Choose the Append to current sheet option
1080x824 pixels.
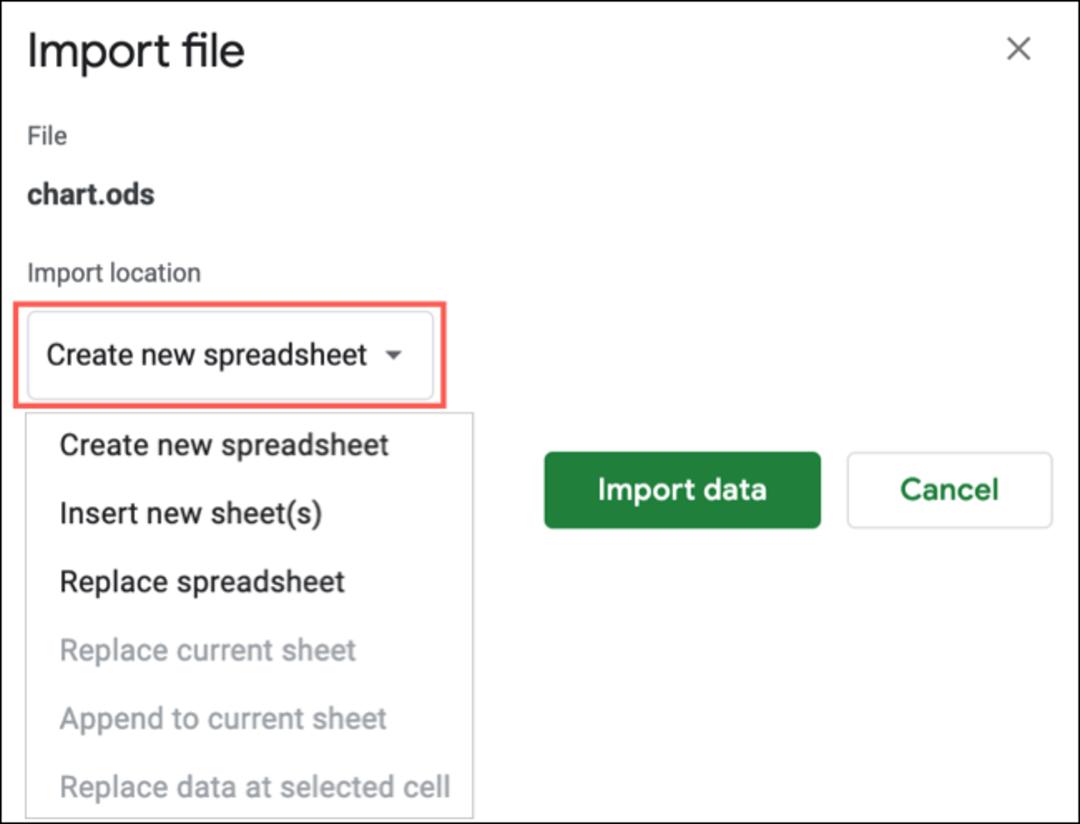click(222, 719)
